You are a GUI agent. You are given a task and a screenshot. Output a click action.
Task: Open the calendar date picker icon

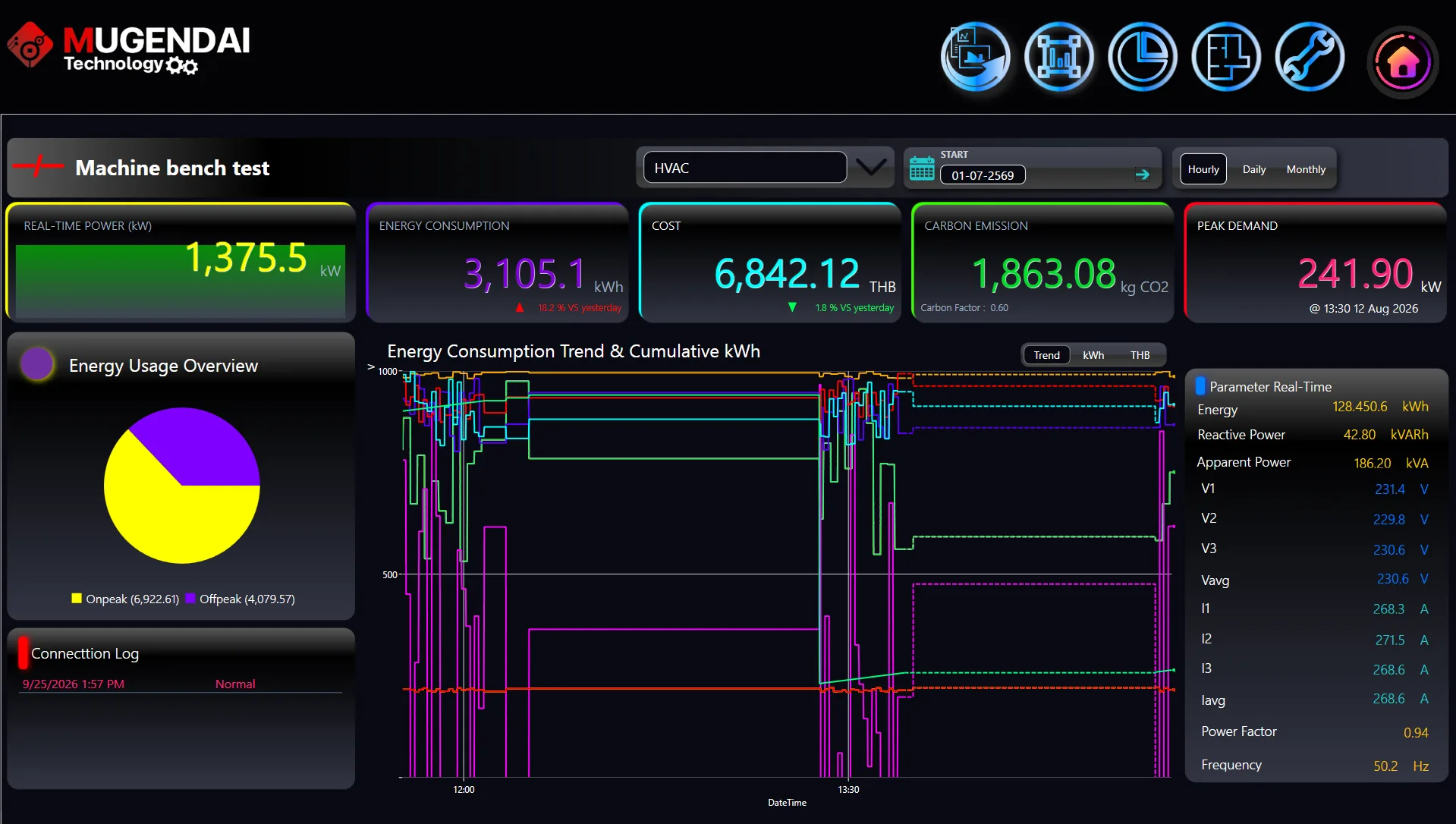(922, 168)
